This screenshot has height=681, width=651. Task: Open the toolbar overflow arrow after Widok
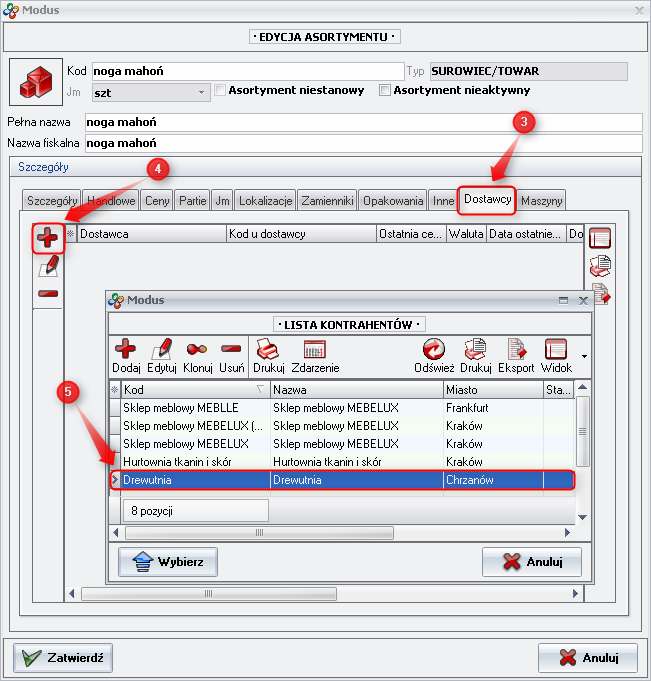click(585, 357)
